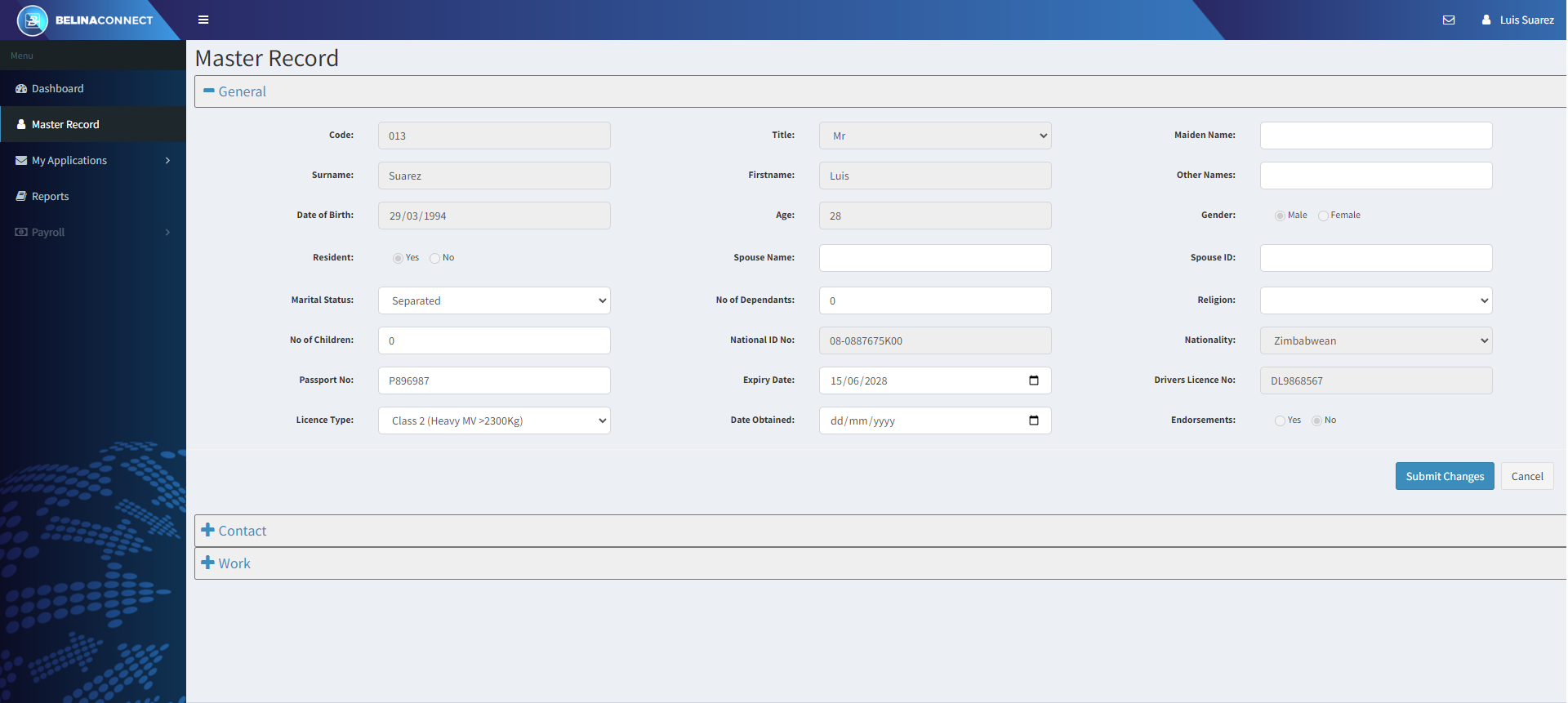Select Male gender radio button

coord(1280,216)
